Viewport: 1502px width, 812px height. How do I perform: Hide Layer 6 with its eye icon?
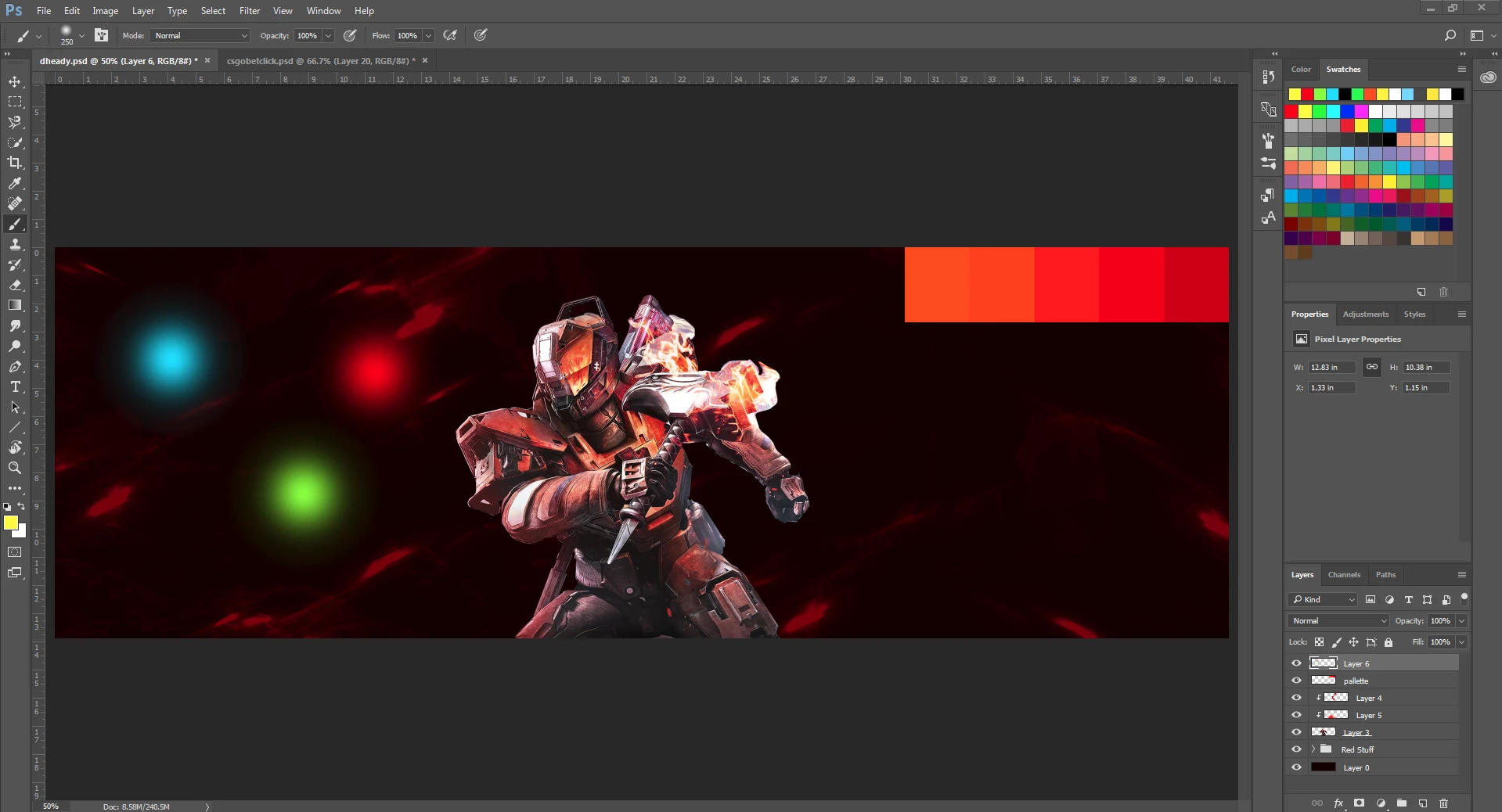pos(1296,663)
